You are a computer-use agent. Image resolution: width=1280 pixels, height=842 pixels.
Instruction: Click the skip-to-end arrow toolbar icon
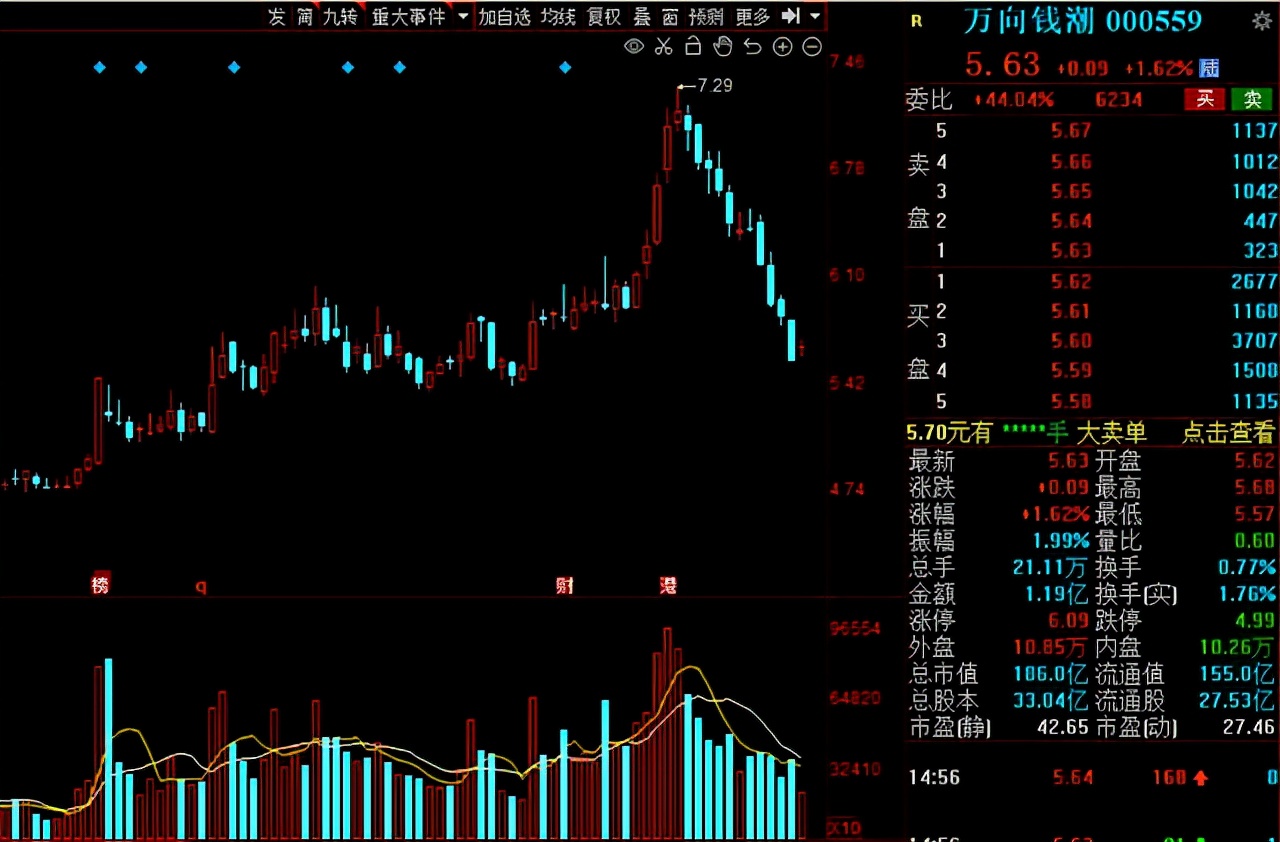pyautogui.click(x=791, y=16)
